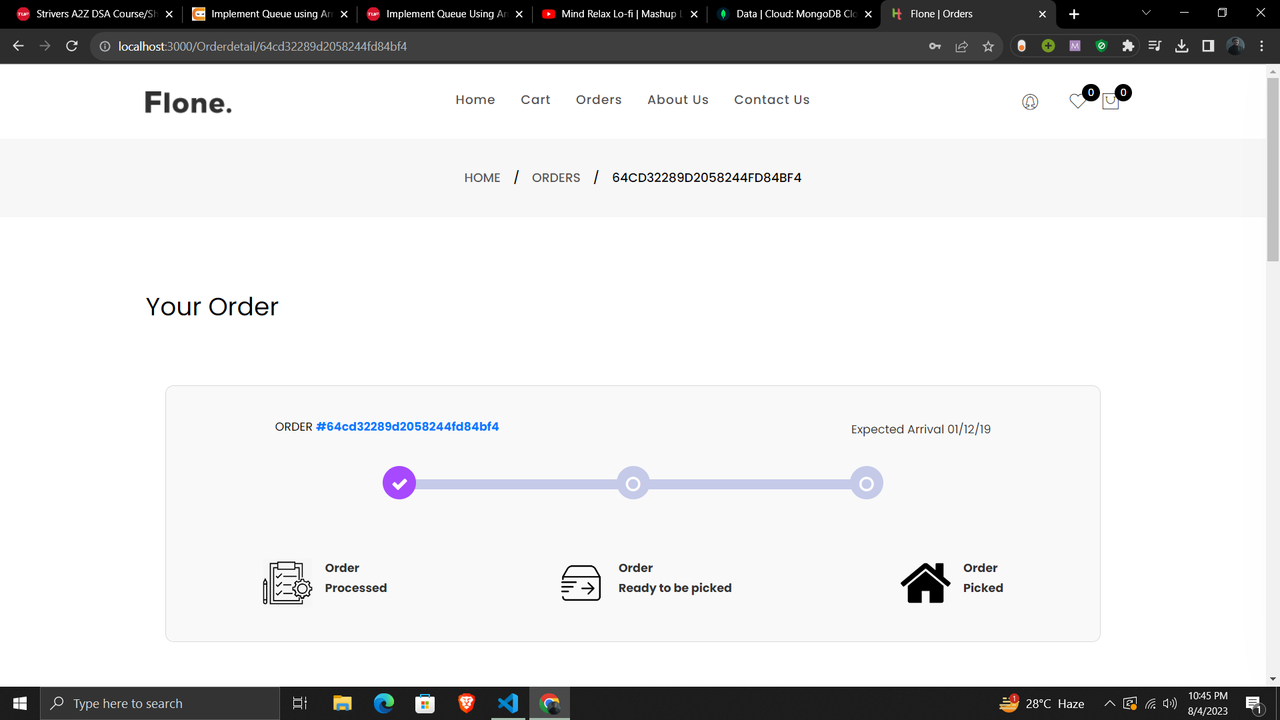The image size is (1280, 720).
Task: Show hidden system tray icons
Action: (x=1110, y=703)
